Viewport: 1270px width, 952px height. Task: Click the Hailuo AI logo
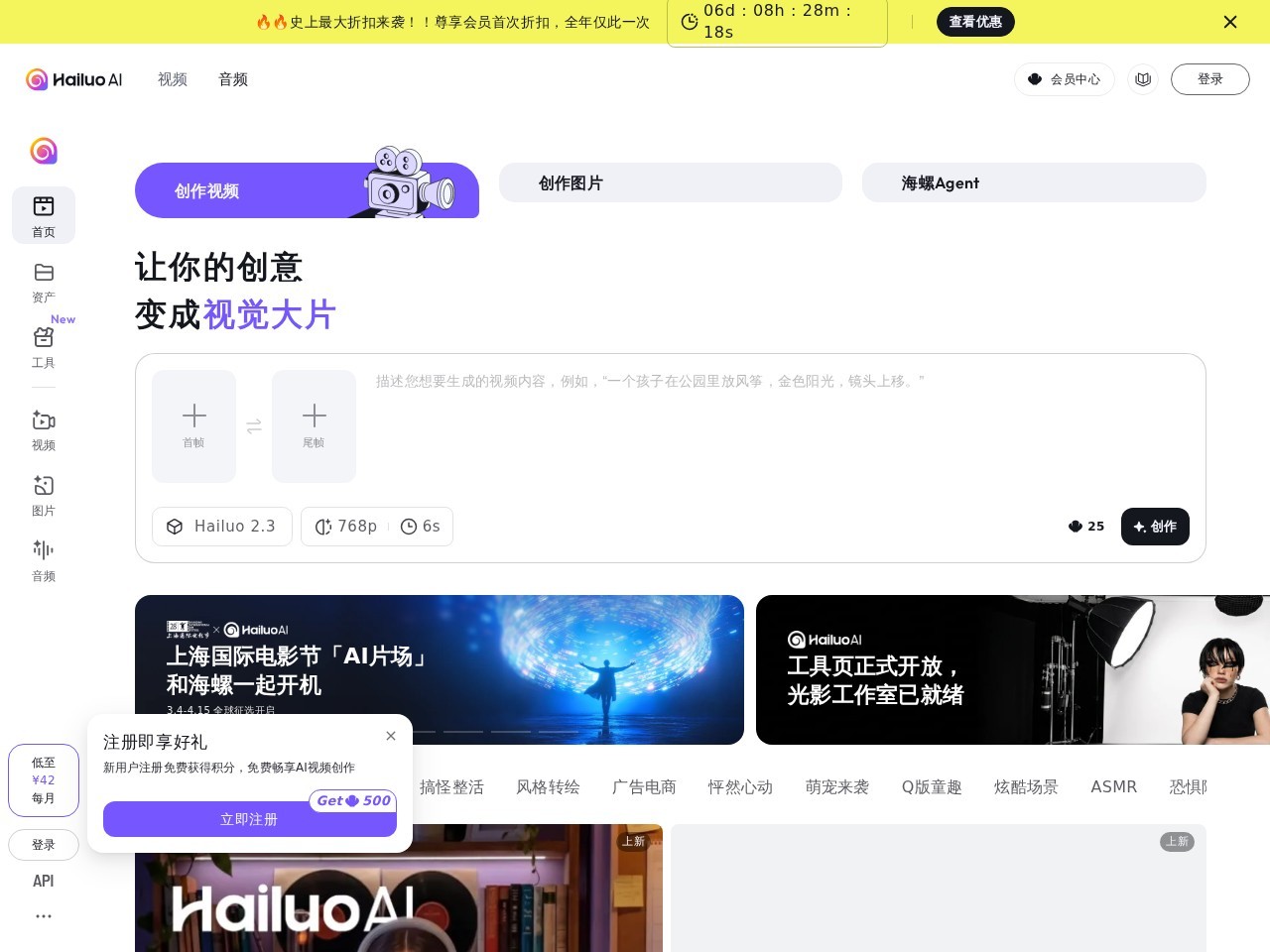(x=74, y=79)
